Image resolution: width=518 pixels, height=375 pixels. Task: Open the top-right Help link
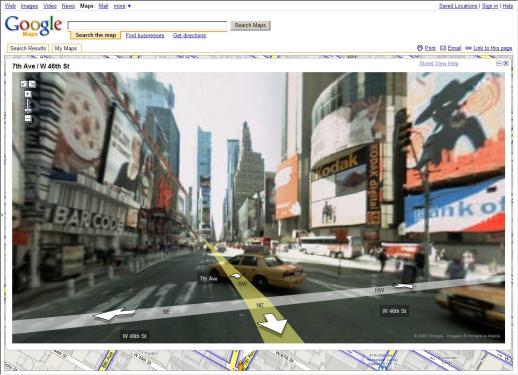(x=508, y=6)
